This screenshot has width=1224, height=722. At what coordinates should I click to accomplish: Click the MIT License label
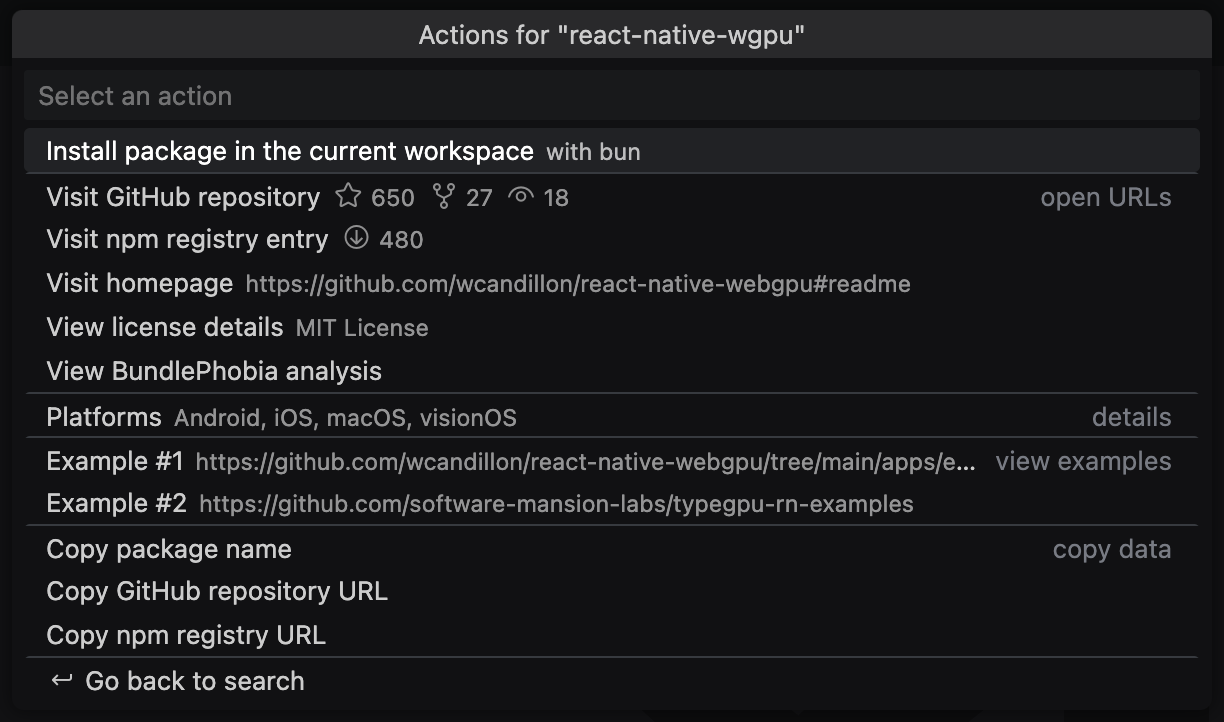[362, 328]
